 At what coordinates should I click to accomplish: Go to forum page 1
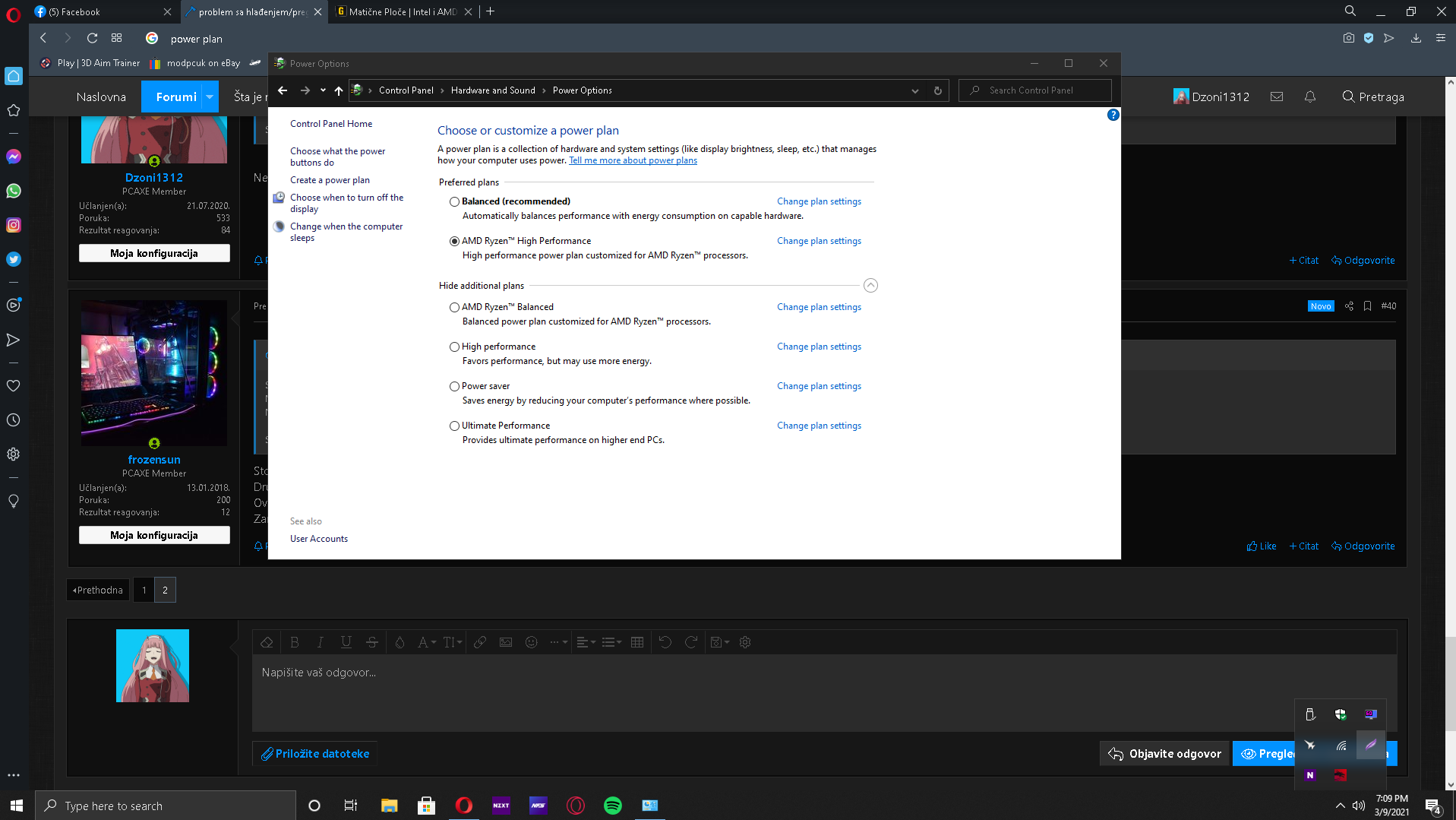pos(144,590)
